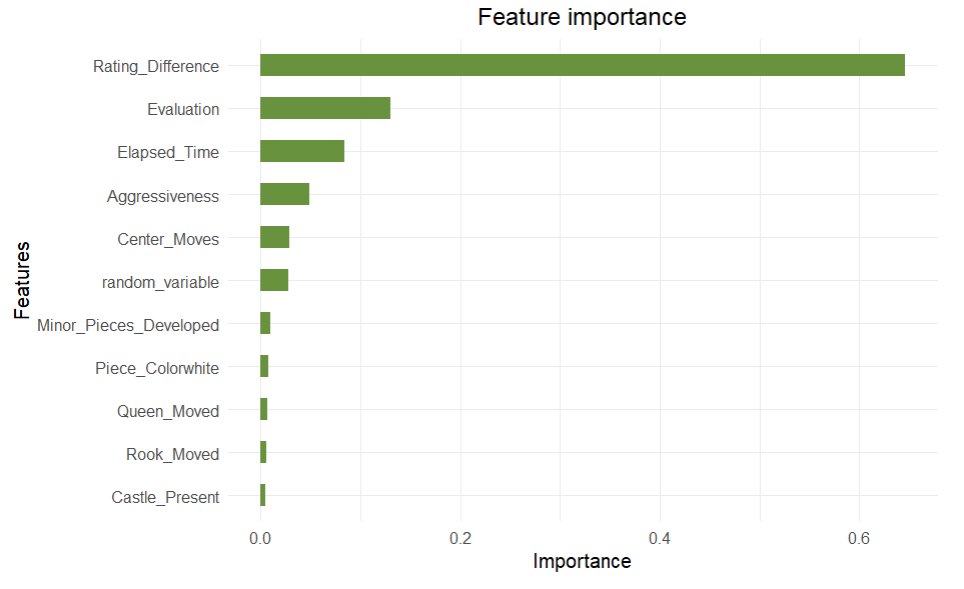Select the random_variable bar
Image resolution: width=964 pixels, height=589 pixels.
274,280
